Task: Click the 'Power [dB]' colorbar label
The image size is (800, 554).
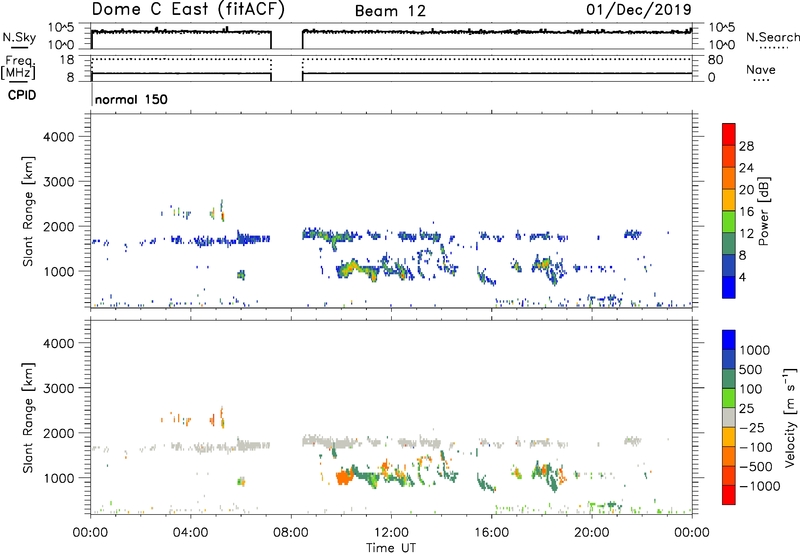Action: pyautogui.click(x=763, y=211)
